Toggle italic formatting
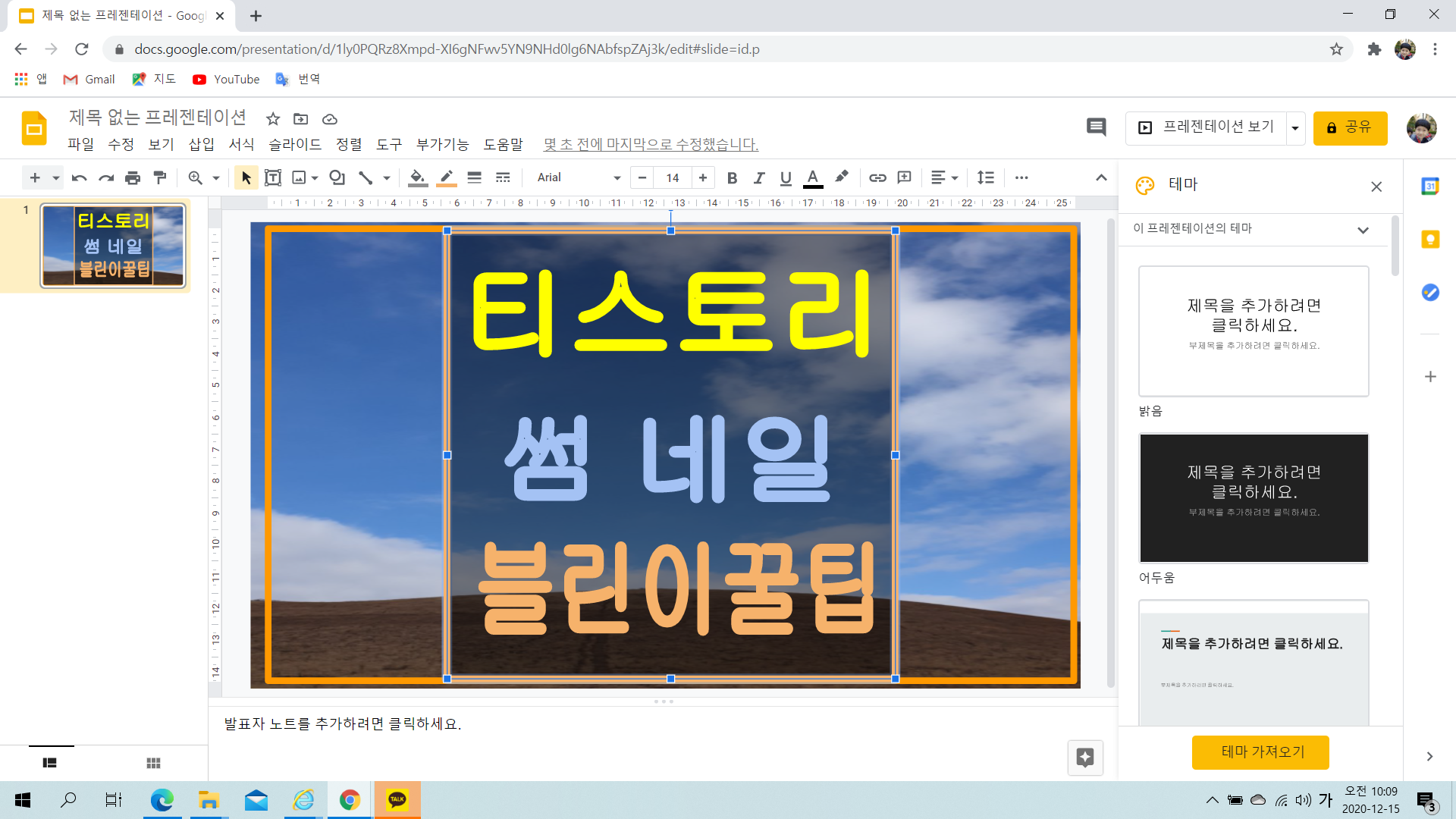Viewport: 1456px width, 819px height. [x=758, y=177]
